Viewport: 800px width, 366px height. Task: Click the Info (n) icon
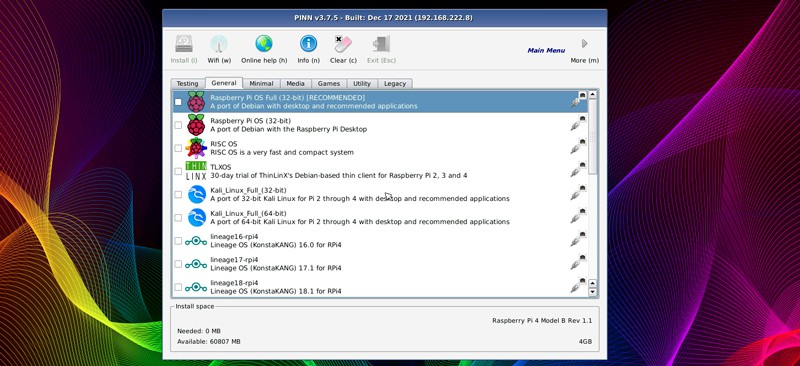308,44
